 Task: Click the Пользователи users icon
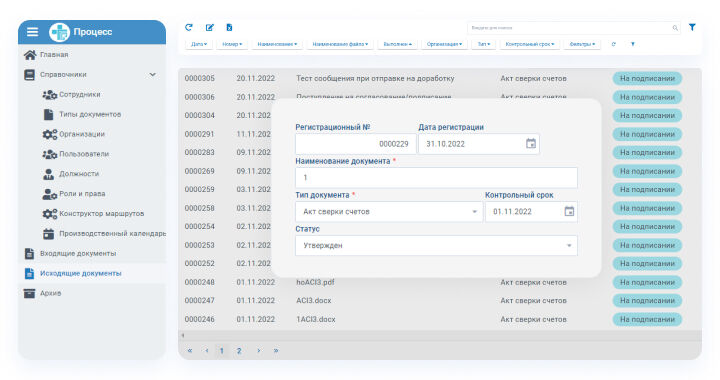click(x=50, y=154)
